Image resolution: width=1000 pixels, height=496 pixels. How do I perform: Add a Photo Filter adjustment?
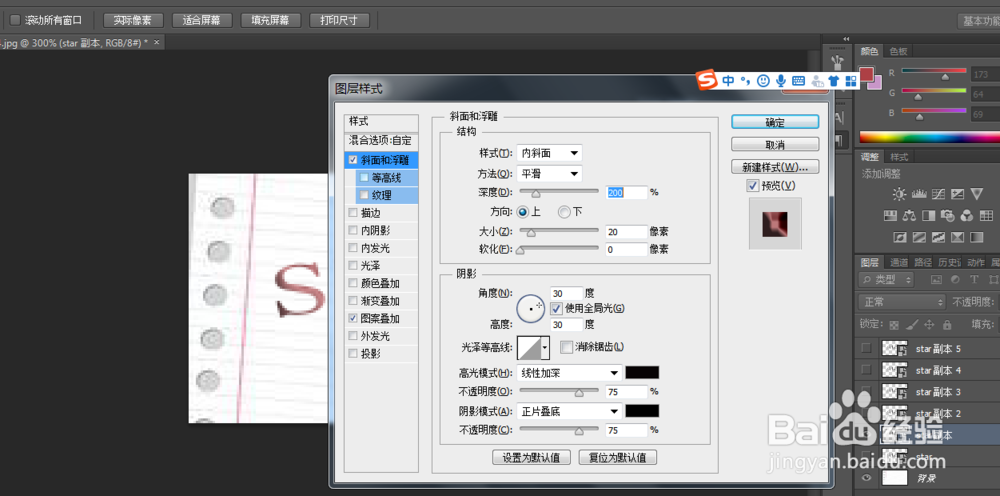pos(948,215)
